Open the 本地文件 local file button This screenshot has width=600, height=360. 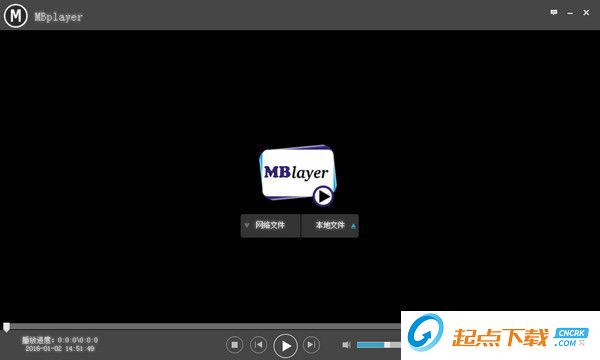(x=330, y=225)
